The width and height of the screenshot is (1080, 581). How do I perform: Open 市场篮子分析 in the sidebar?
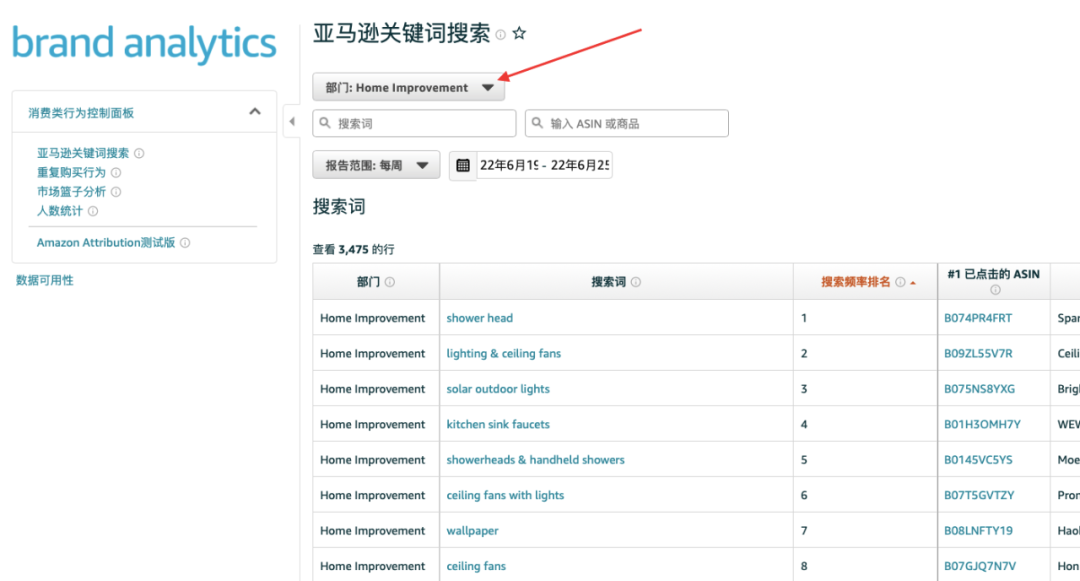point(71,192)
